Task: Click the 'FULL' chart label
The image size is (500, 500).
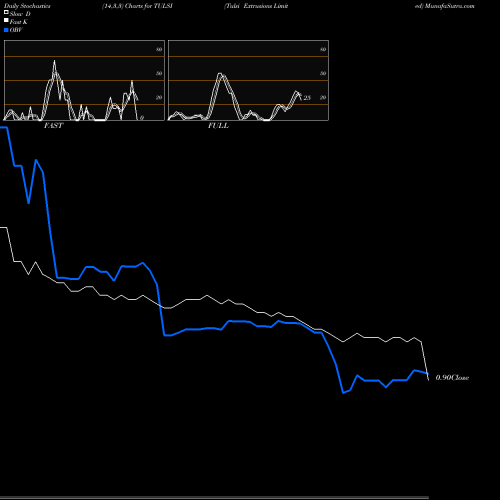Action: point(218,126)
